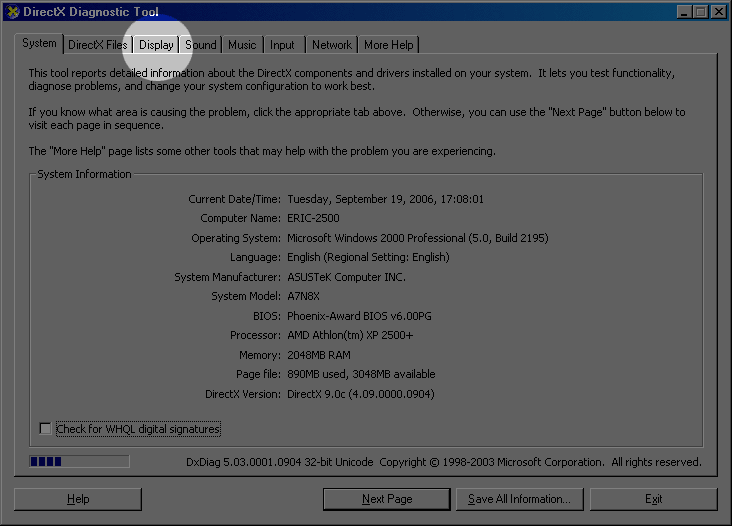Click the 2048MB RAM value
This screenshot has width=732, height=526.
(x=319, y=355)
